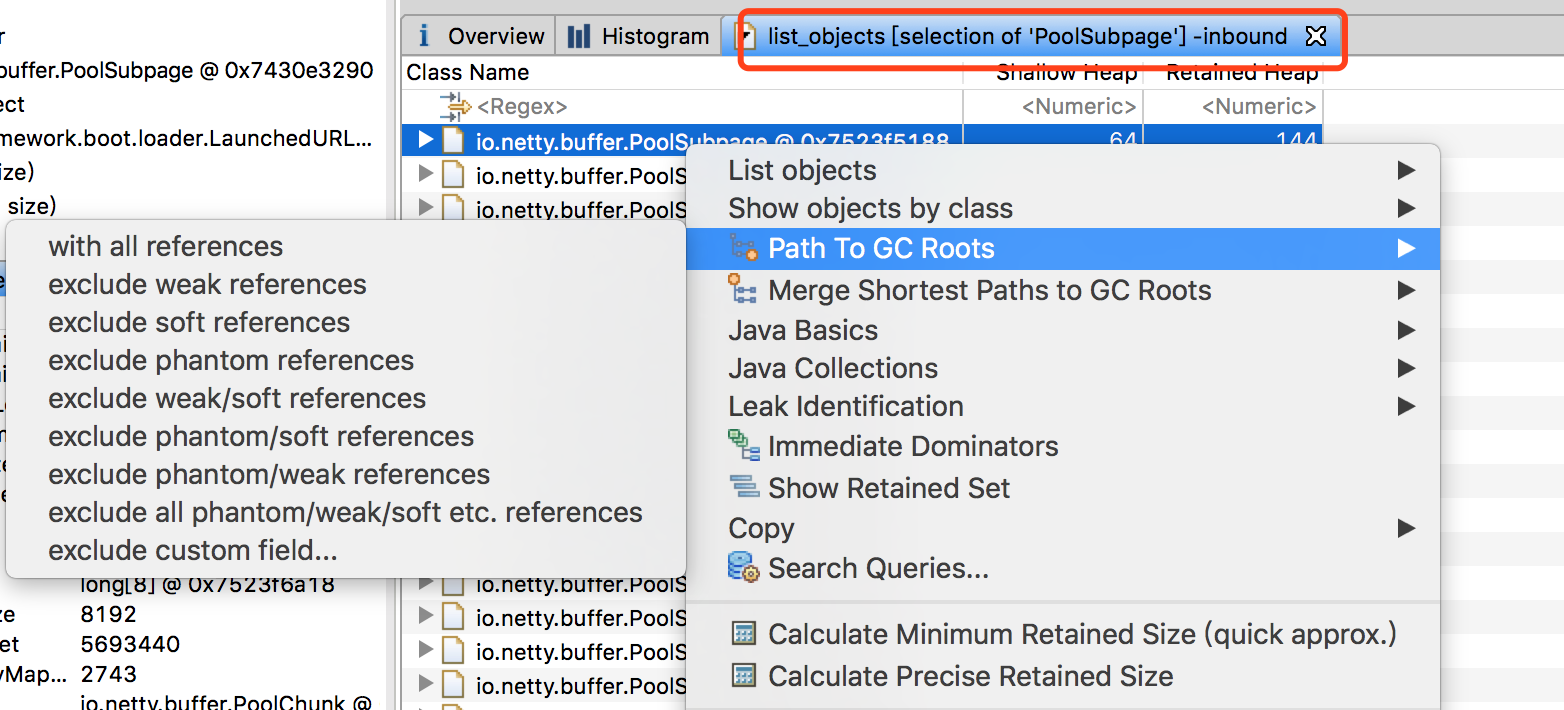1564x710 pixels.
Task: Choose Calculate Minimum Retained Size (quick approx.)
Action: [x=1063, y=634]
